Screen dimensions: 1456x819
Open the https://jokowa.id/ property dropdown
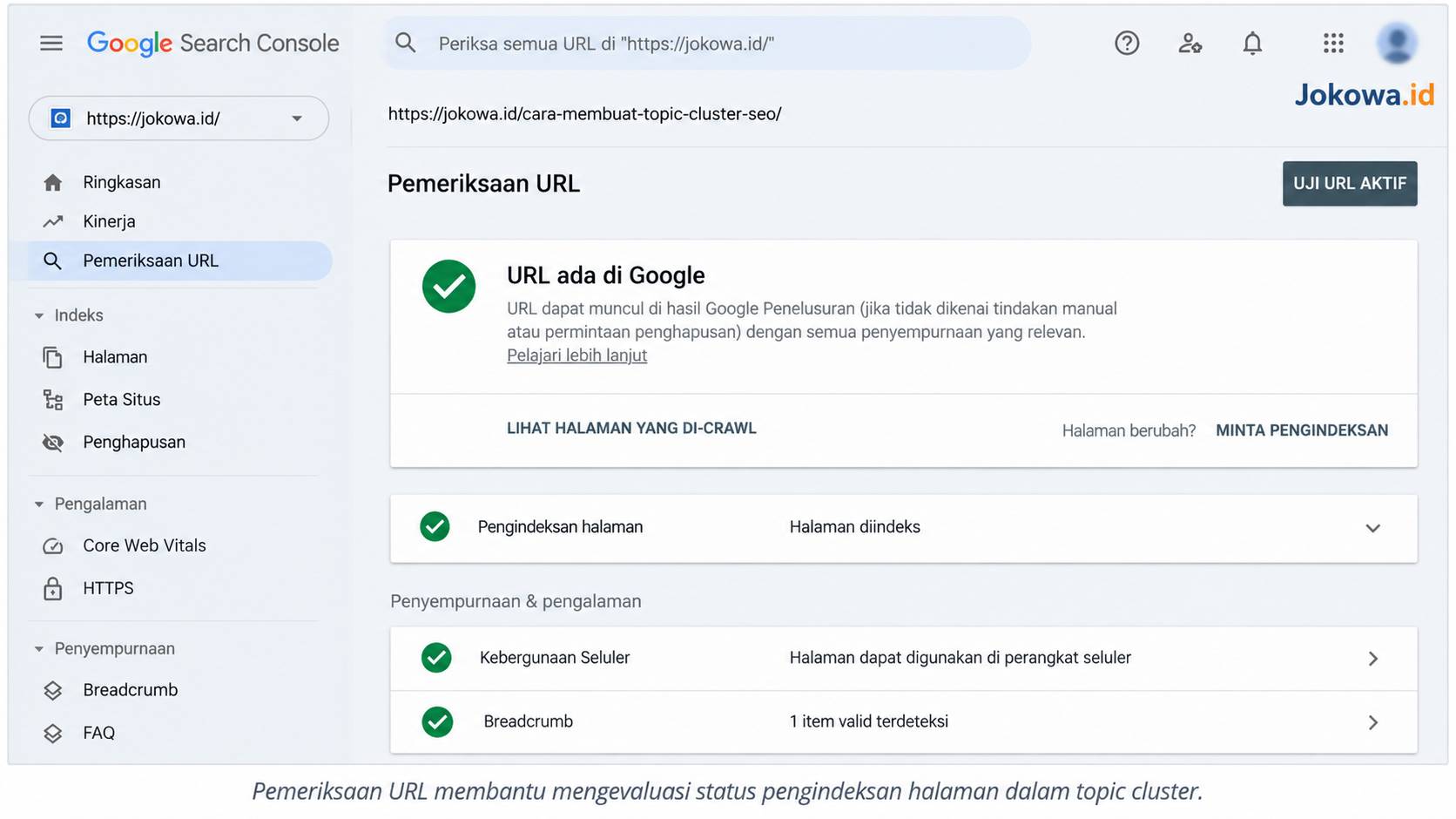click(179, 118)
